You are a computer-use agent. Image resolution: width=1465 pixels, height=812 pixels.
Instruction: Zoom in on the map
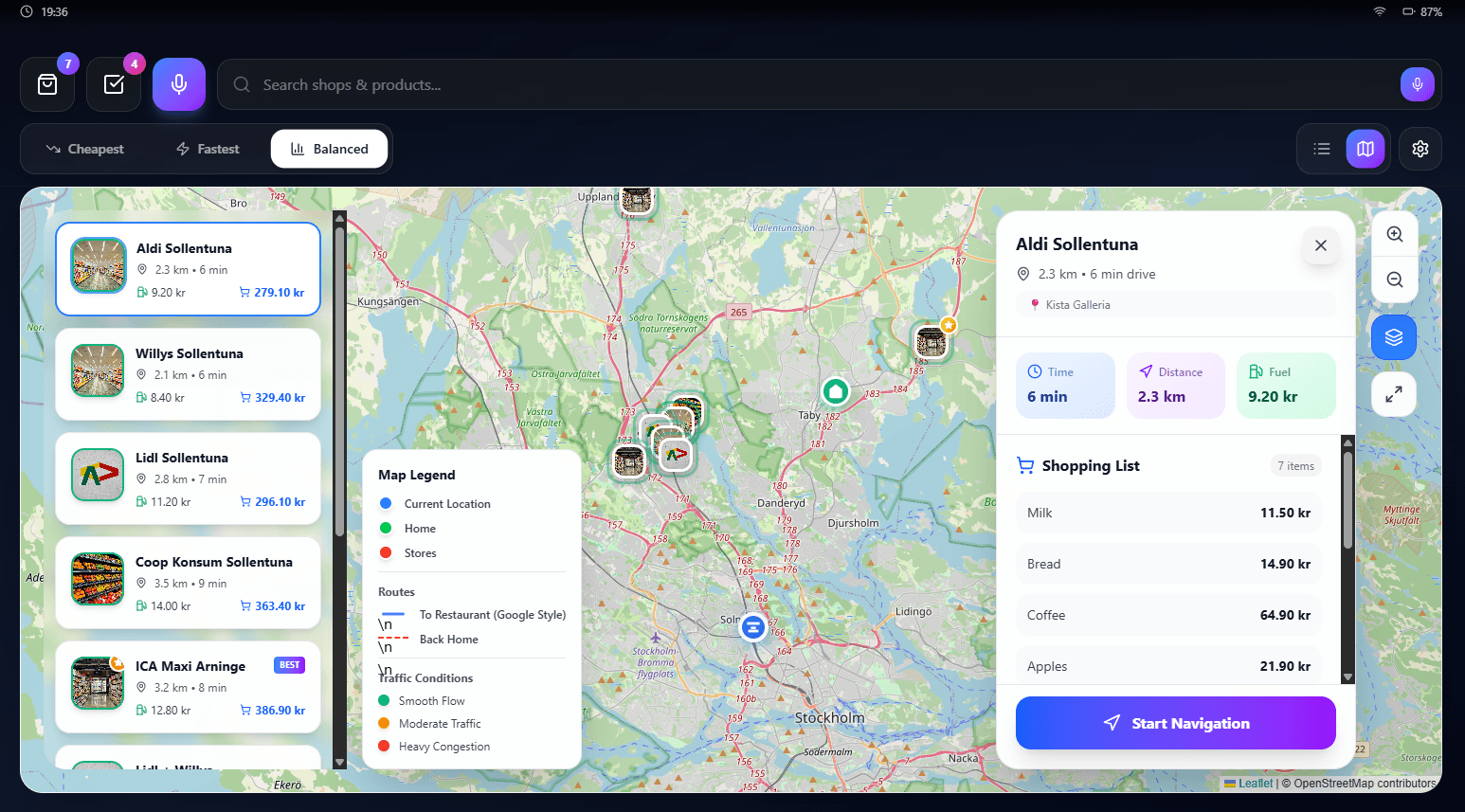pyautogui.click(x=1394, y=234)
